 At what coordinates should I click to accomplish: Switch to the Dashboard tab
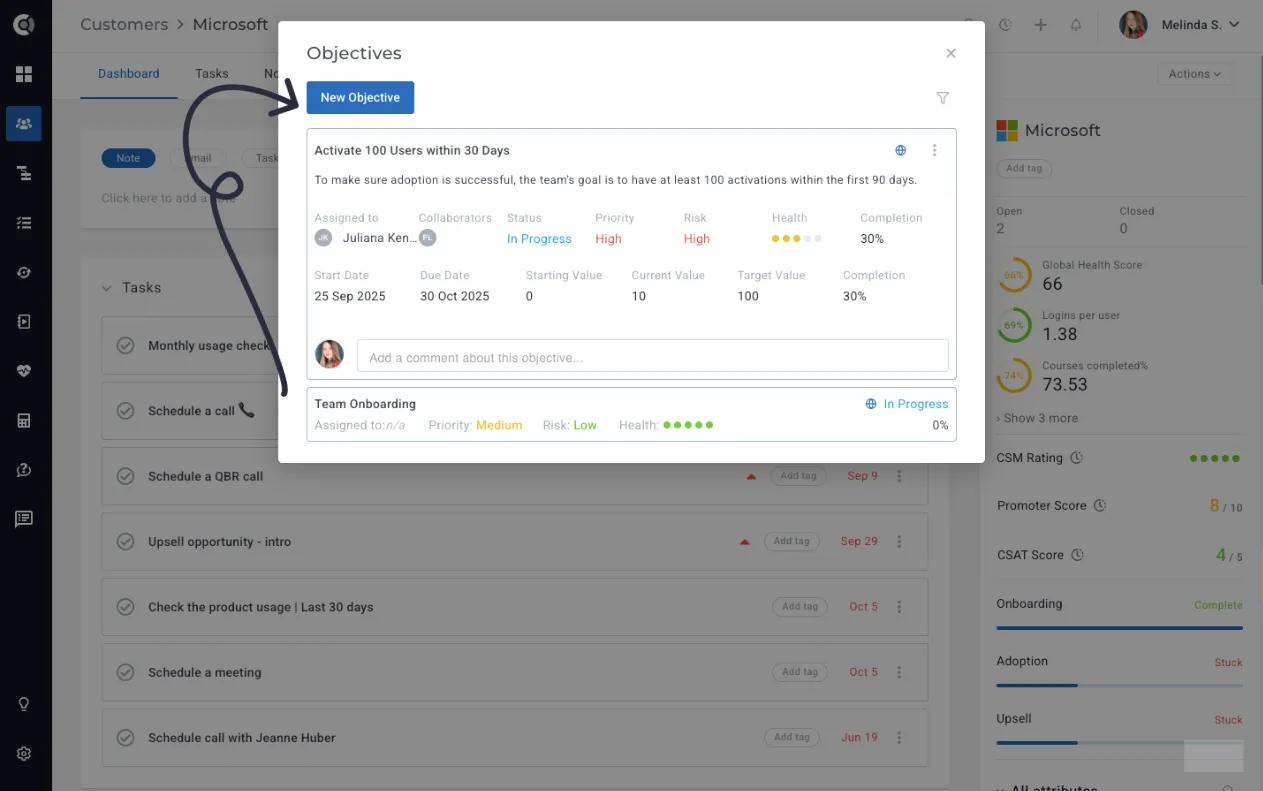tap(129, 74)
